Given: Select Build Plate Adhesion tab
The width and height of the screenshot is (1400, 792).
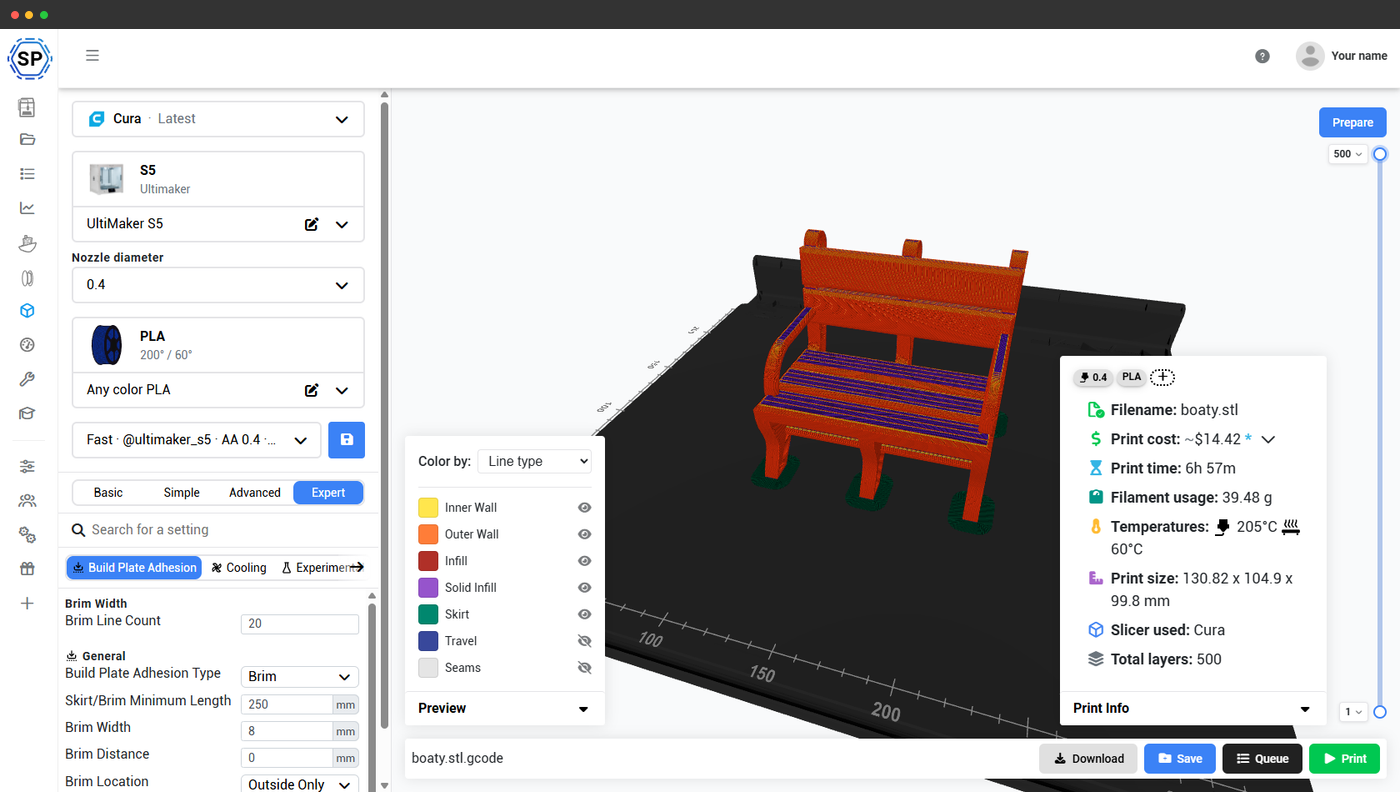Looking at the screenshot, I should [134, 568].
